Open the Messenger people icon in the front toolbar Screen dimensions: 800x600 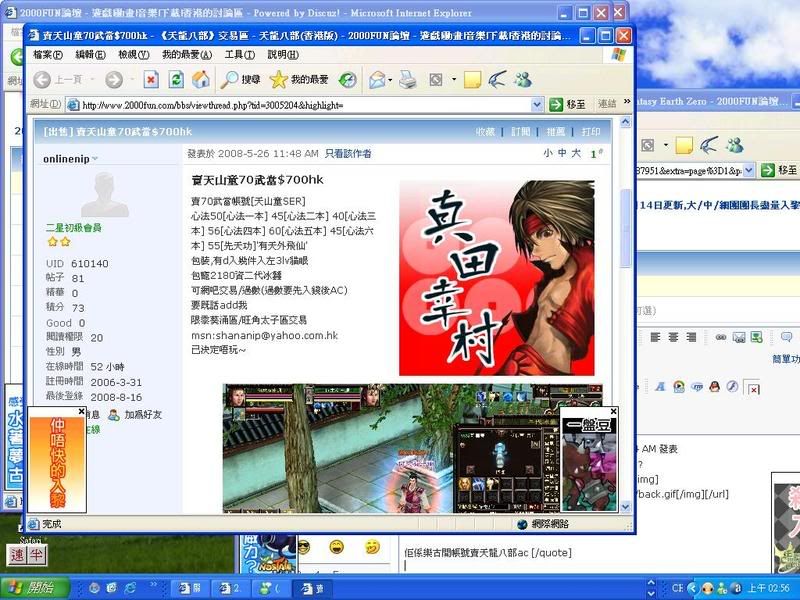coord(523,80)
